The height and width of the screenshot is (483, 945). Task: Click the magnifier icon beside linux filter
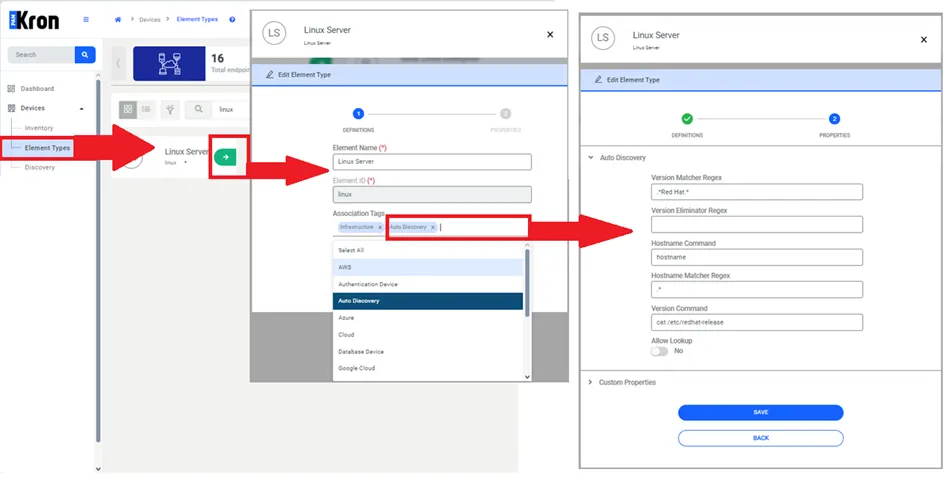(x=198, y=109)
